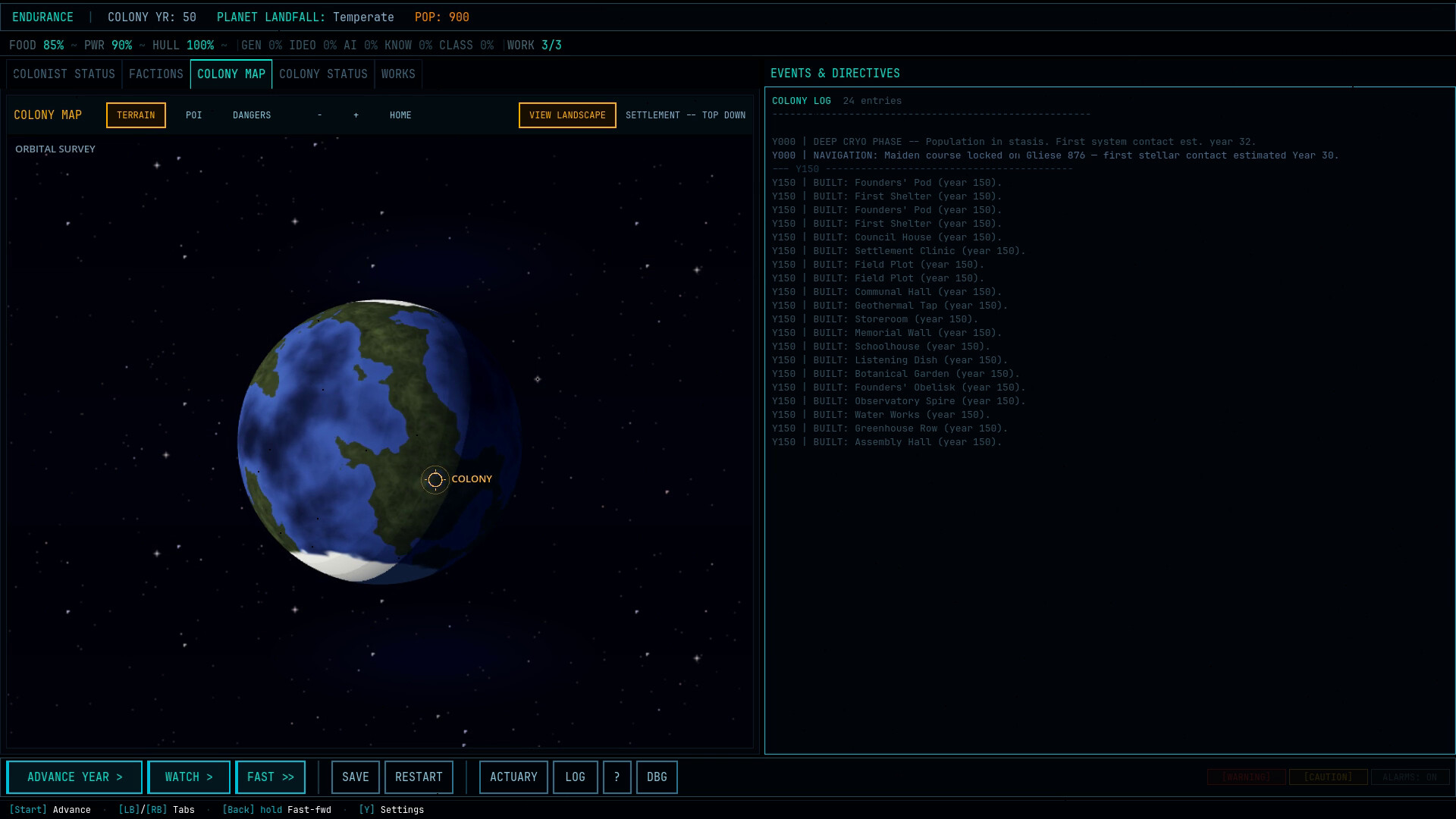Toggle the POI map overlay
The width and height of the screenshot is (1456, 819).
click(x=193, y=115)
